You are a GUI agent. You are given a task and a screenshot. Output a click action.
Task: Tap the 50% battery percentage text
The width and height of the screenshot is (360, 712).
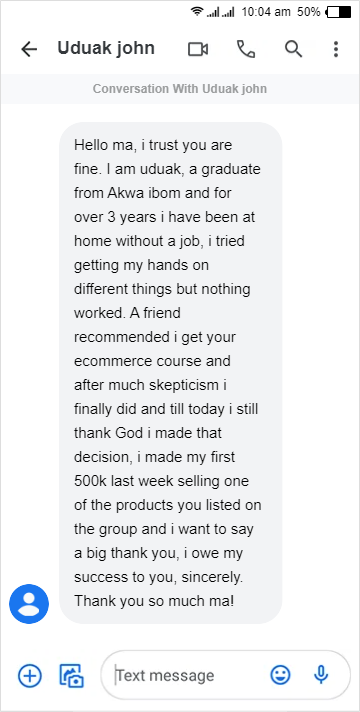tap(309, 12)
